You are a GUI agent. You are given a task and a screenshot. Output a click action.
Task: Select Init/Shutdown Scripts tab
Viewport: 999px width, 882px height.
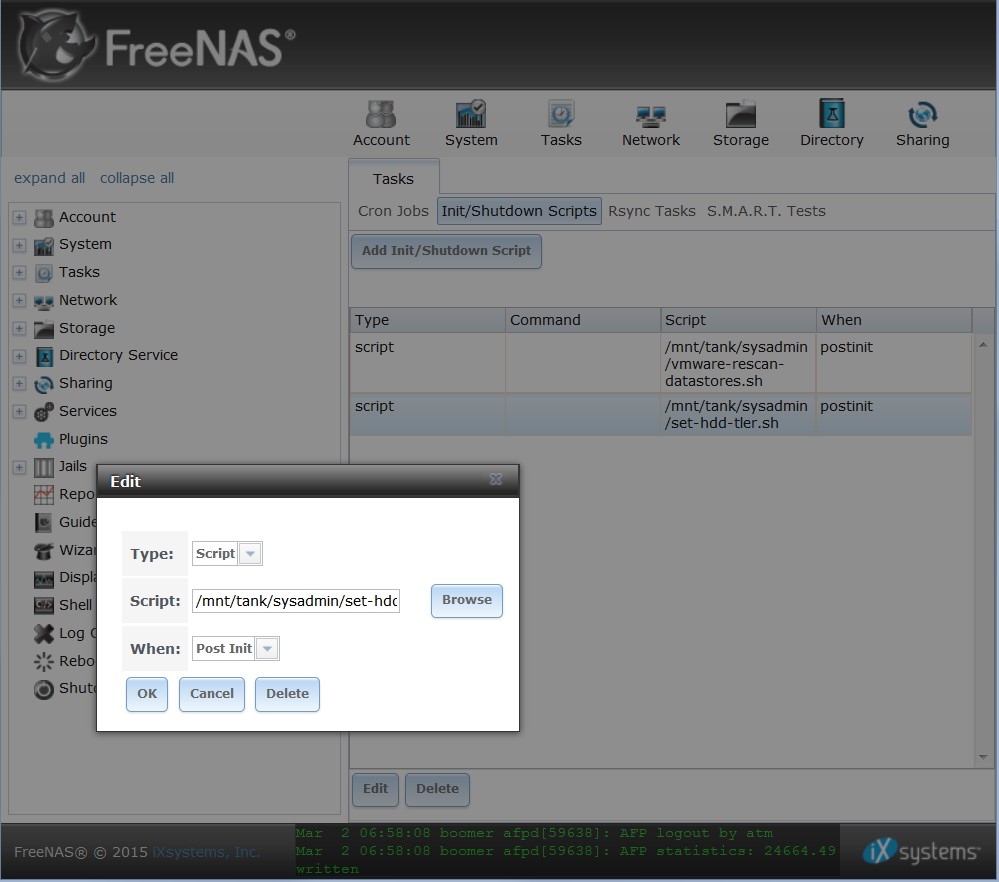[519, 211]
